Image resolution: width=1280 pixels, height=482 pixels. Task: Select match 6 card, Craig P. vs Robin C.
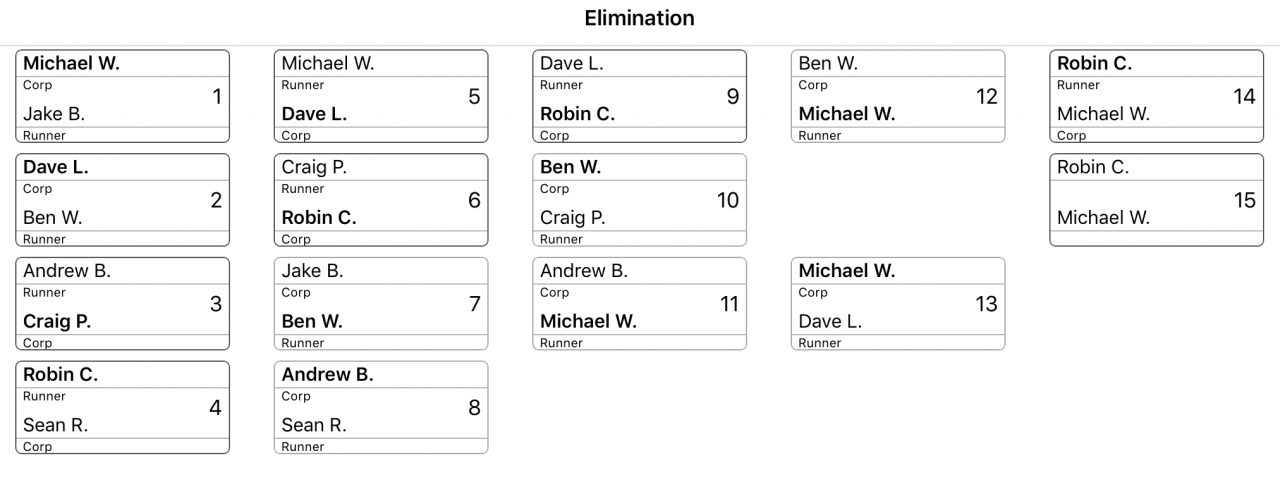coord(381,200)
